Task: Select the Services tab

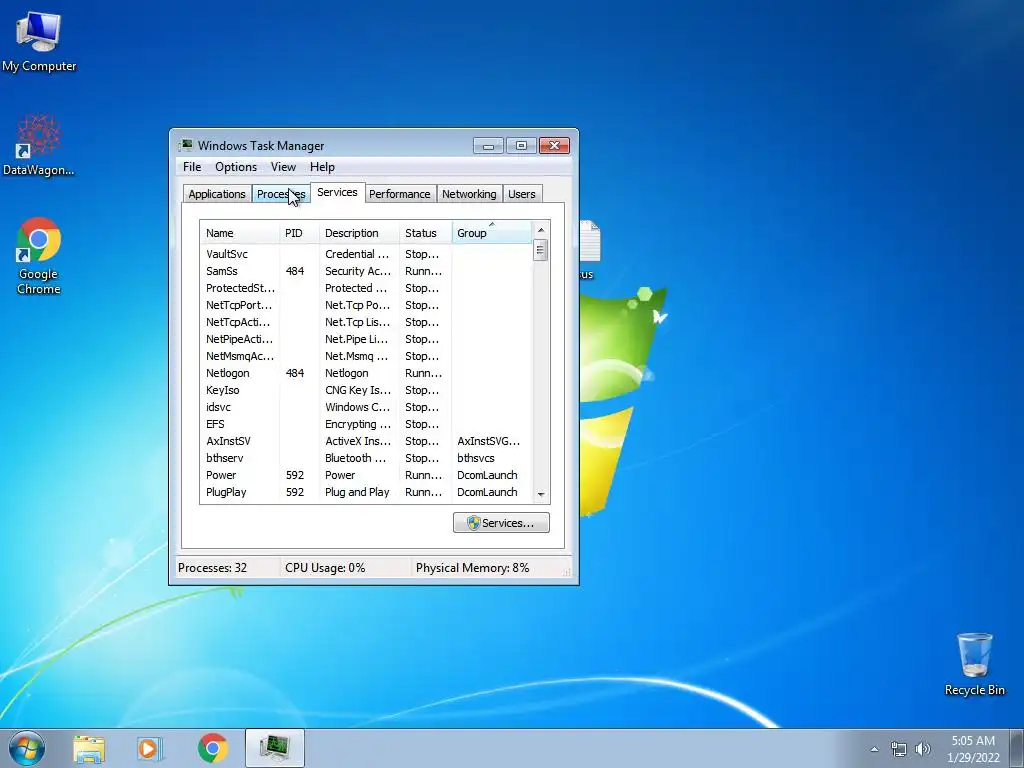Action: [x=337, y=192]
